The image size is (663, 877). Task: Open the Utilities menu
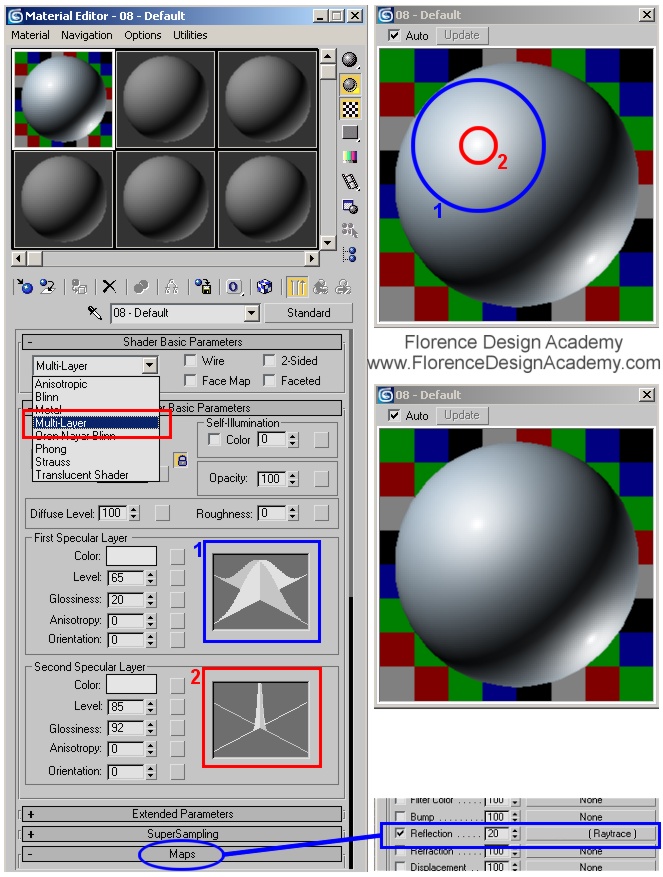(x=190, y=35)
